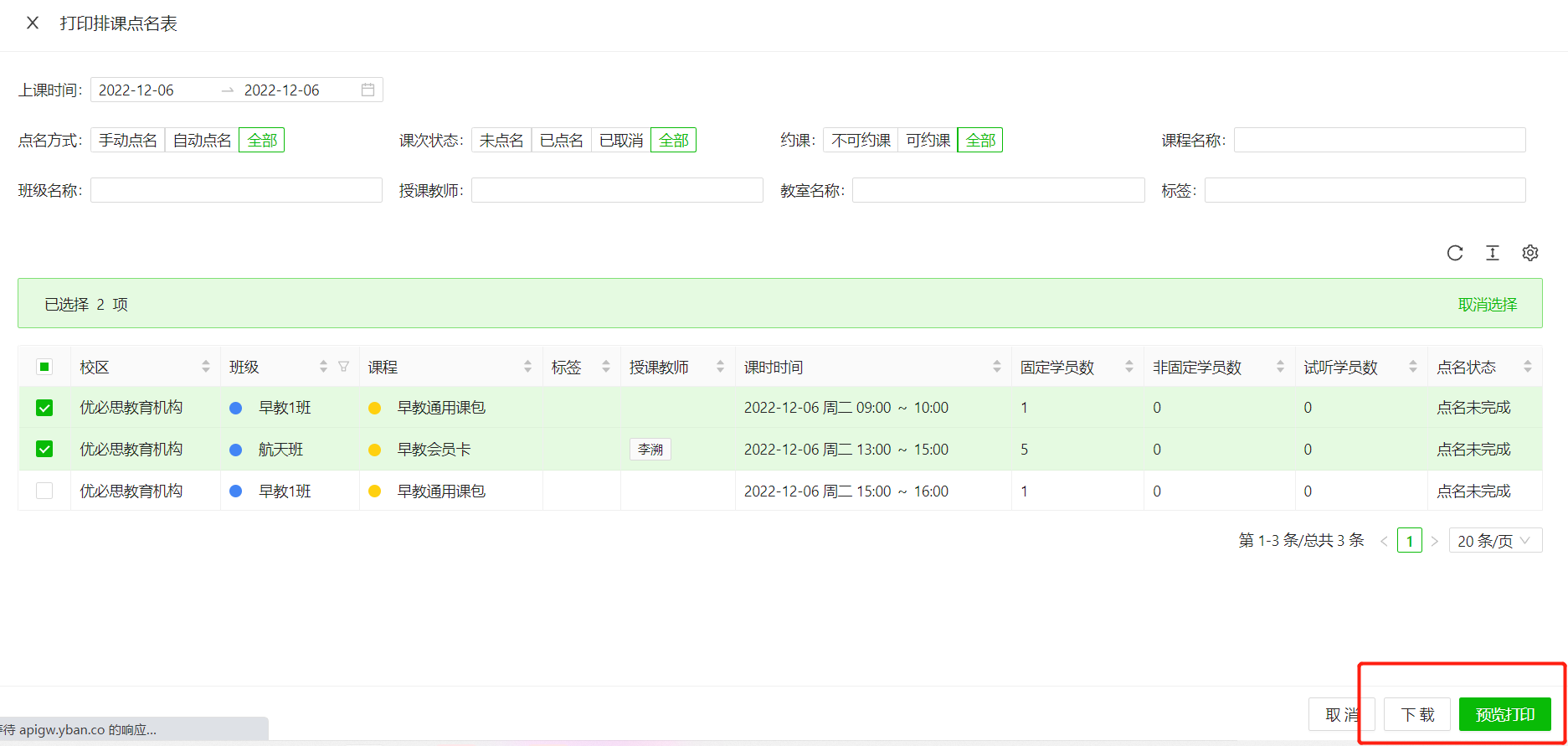Select 自动点名 for 点名方式
This screenshot has width=1568, height=746.
202,140
